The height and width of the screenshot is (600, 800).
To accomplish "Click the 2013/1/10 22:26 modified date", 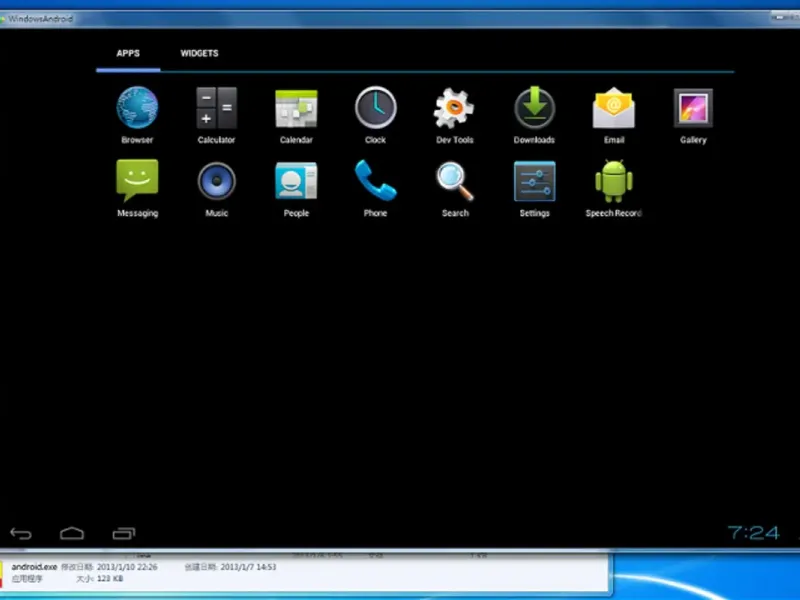I will (127, 567).
